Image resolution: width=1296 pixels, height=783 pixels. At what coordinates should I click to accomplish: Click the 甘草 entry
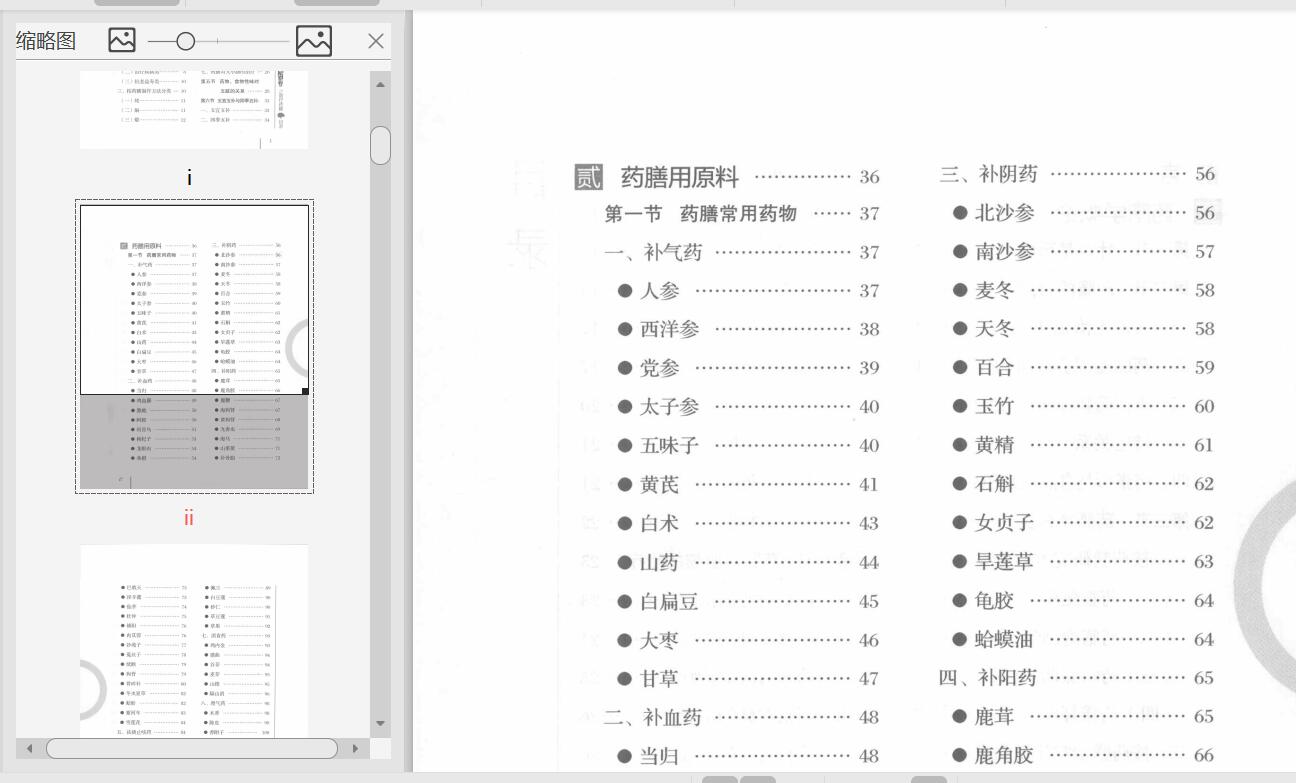tap(748, 678)
